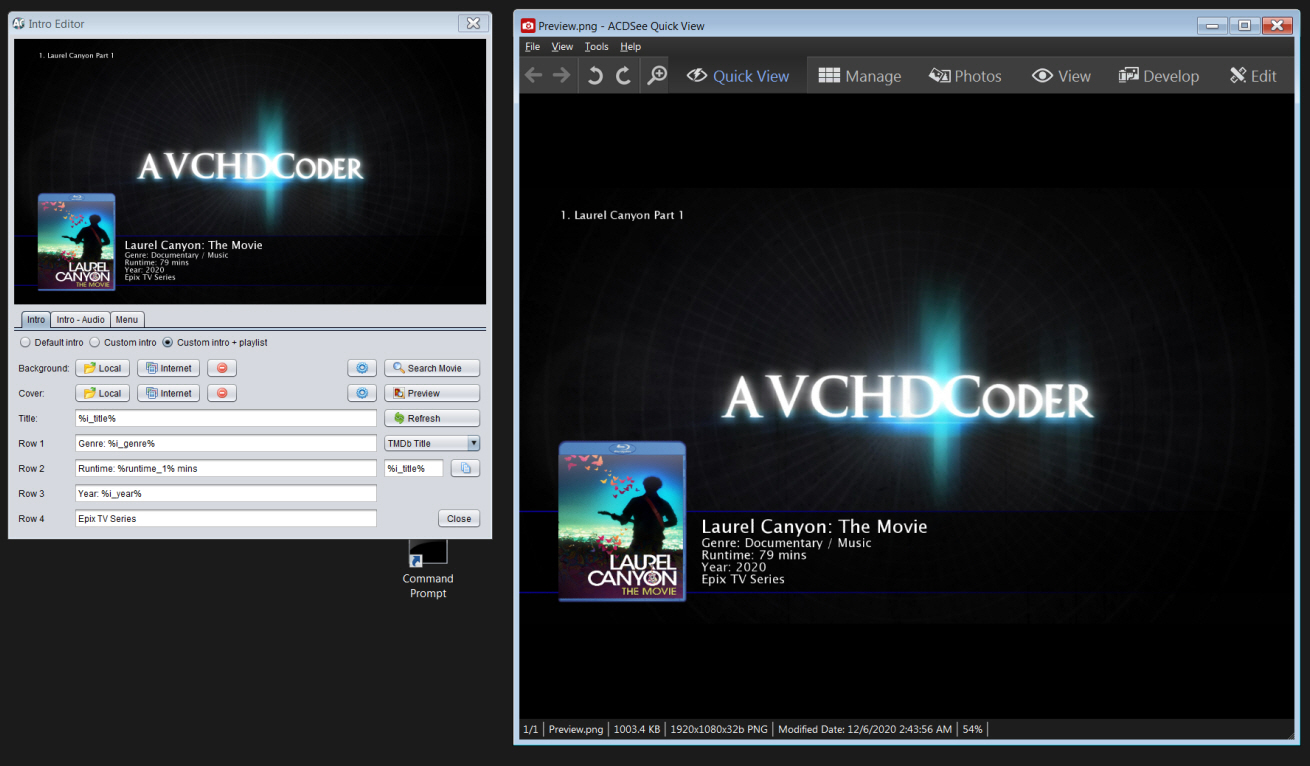
Task: Click Internet button for Cover
Action: 168,393
